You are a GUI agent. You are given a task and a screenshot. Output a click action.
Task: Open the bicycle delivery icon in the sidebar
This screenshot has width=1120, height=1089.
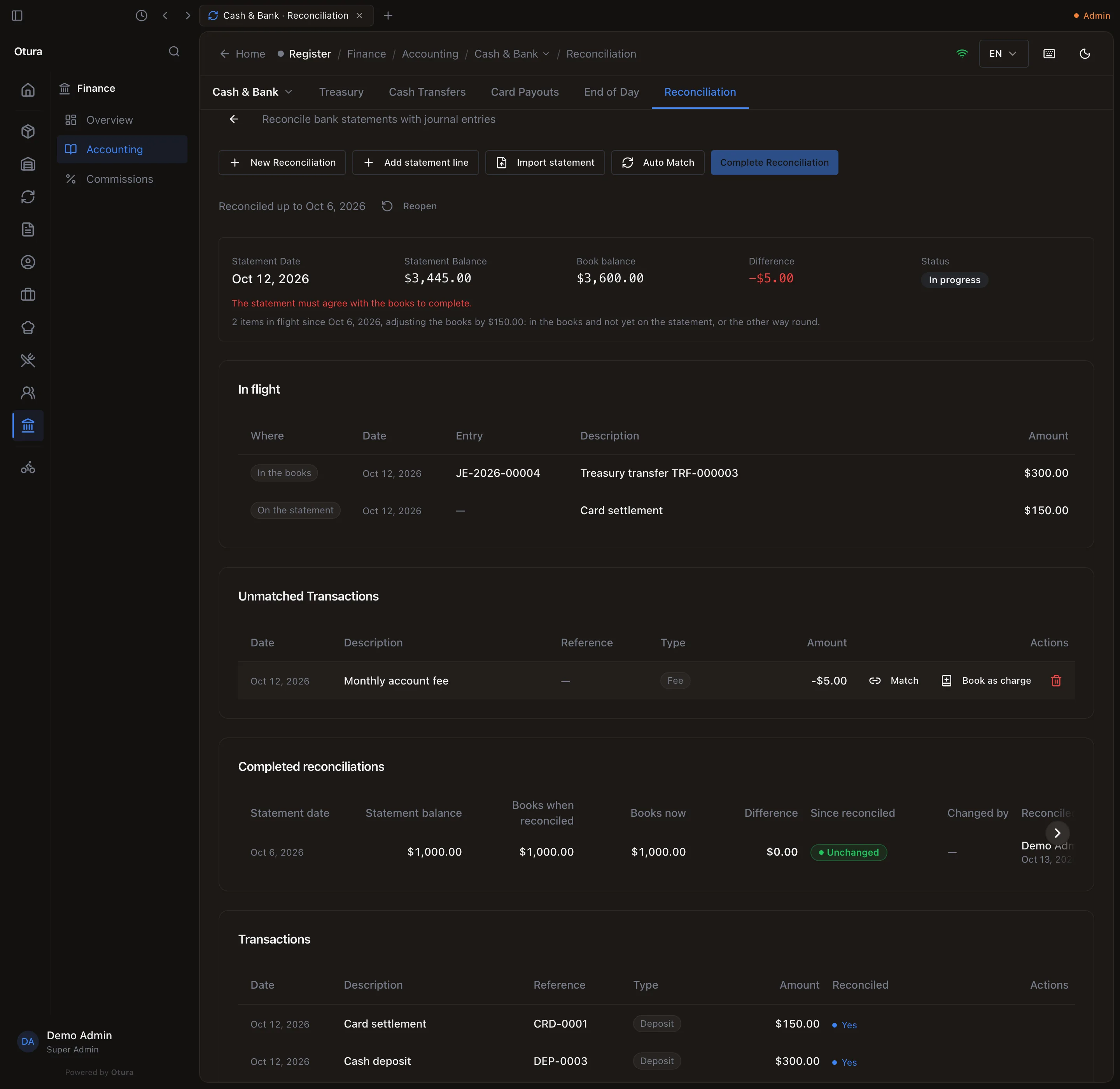(28, 468)
